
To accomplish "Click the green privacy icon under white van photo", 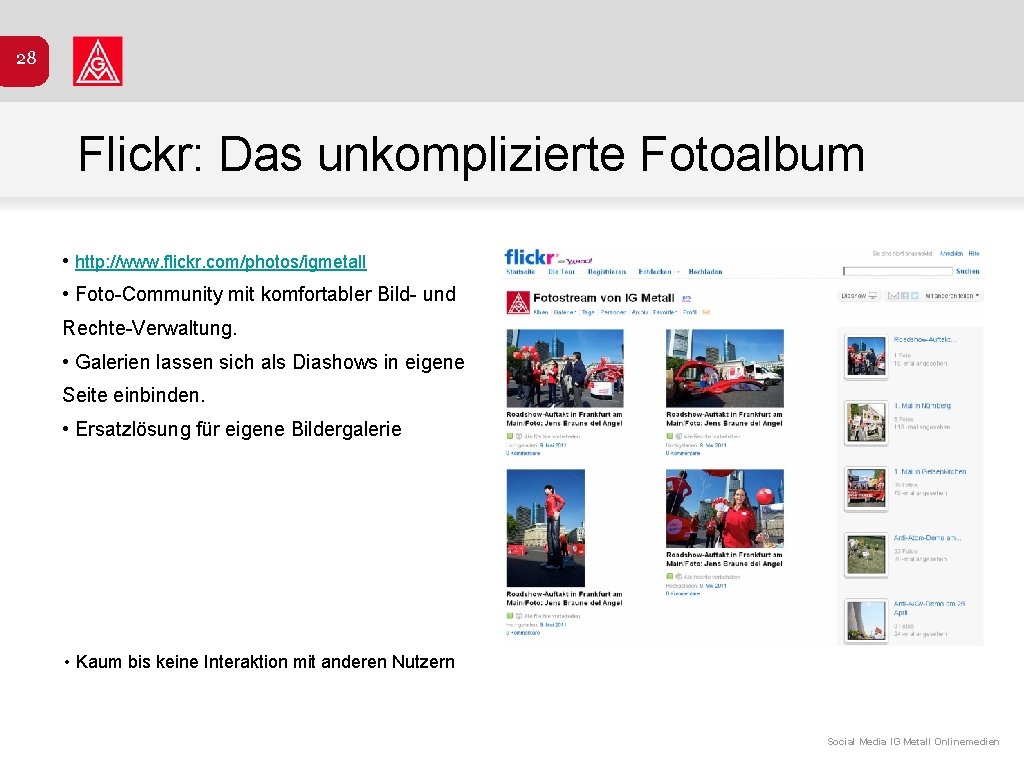I will click(x=669, y=436).
